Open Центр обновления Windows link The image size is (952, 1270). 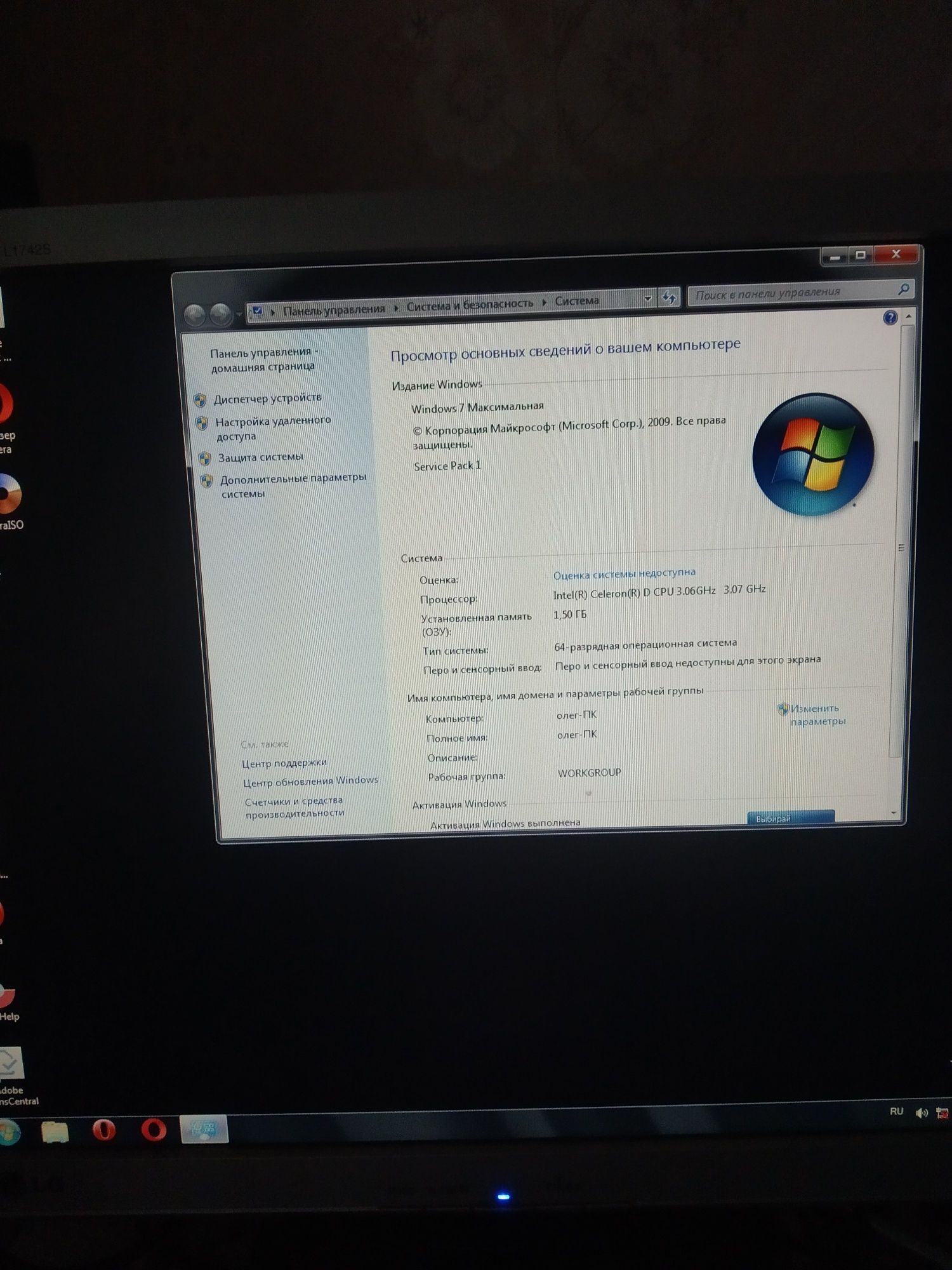click(310, 781)
